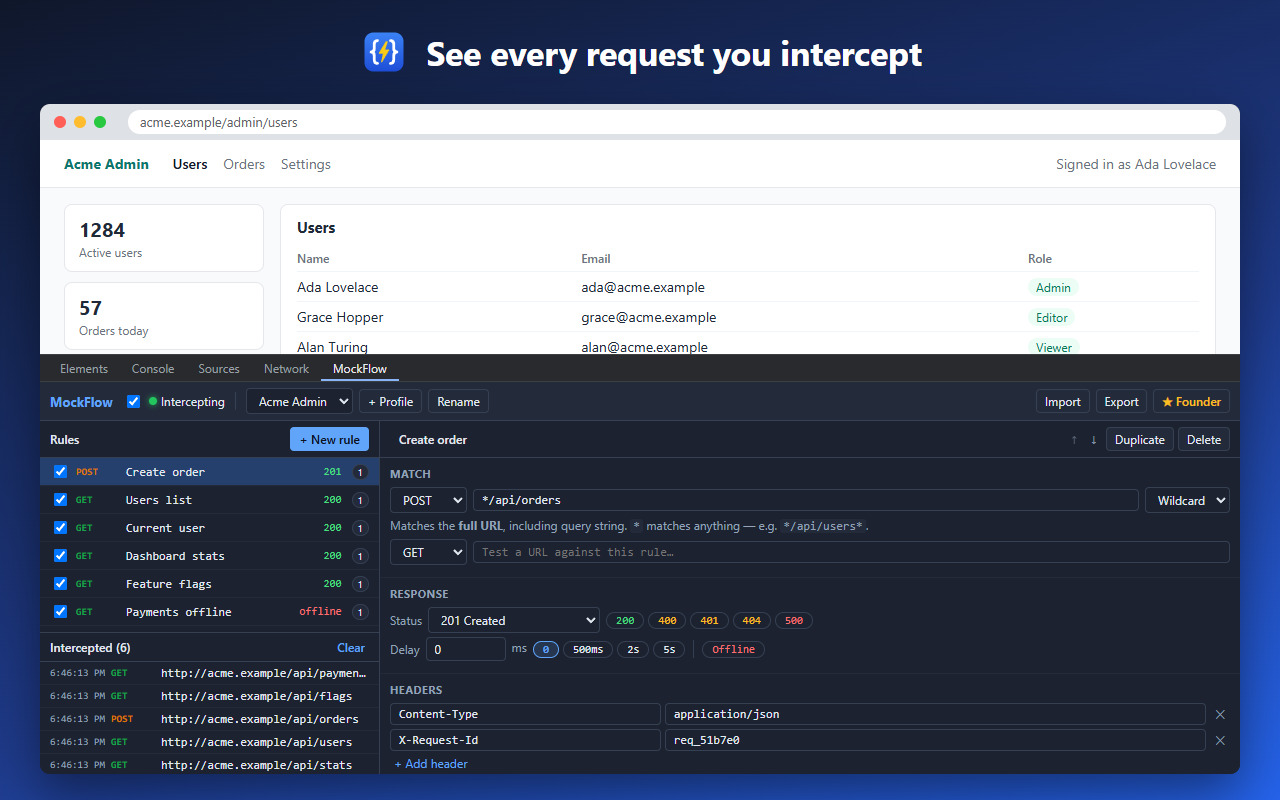This screenshot has height=800, width=1280.
Task: Disable the Users list rule checkbox
Action: pyautogui.click(x=60, y=500)
